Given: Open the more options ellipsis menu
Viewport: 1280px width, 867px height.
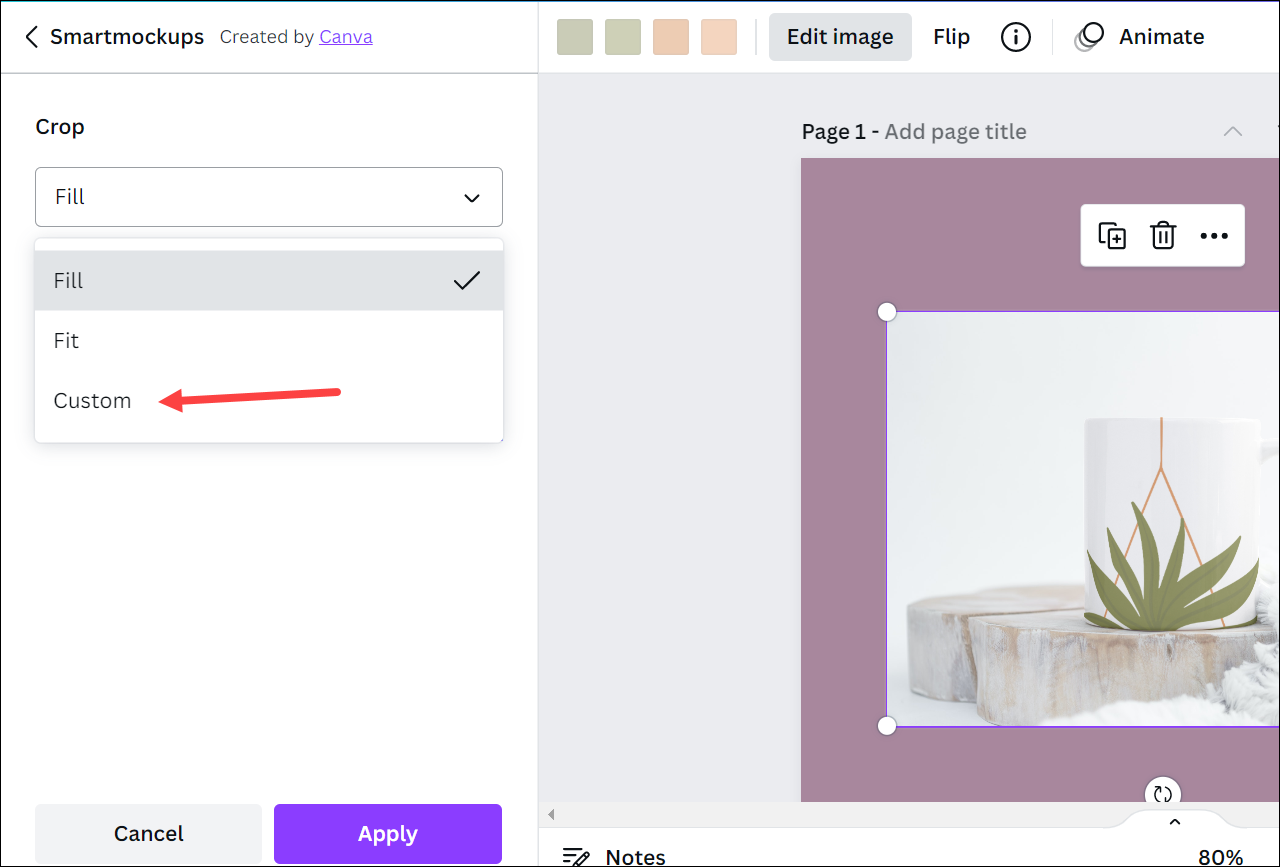Looking at the screenshot, I should [x=1214, y=236].
